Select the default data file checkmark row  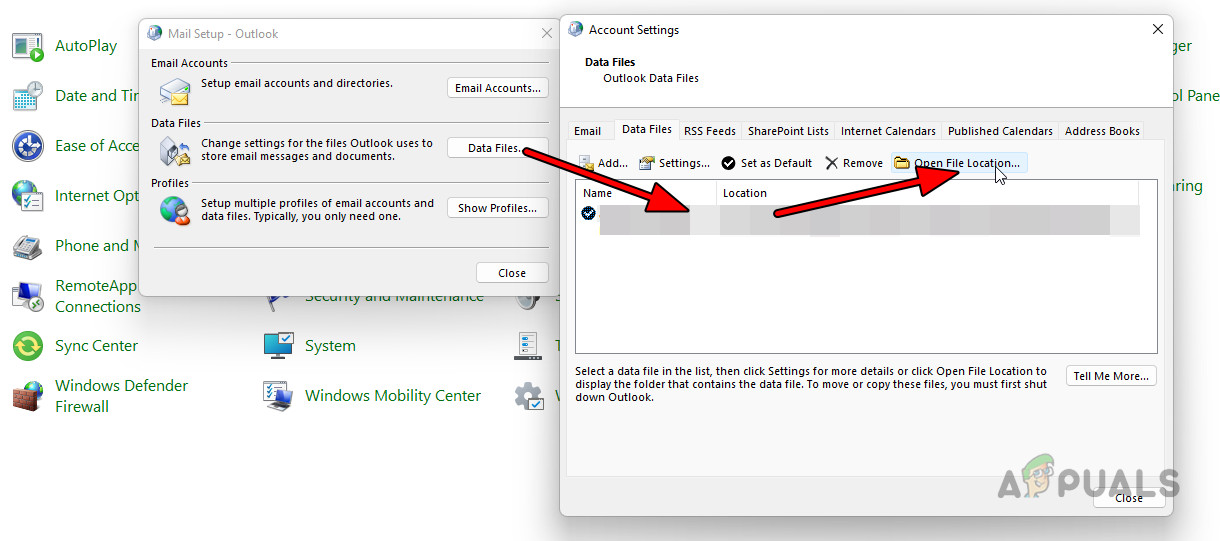858,220
